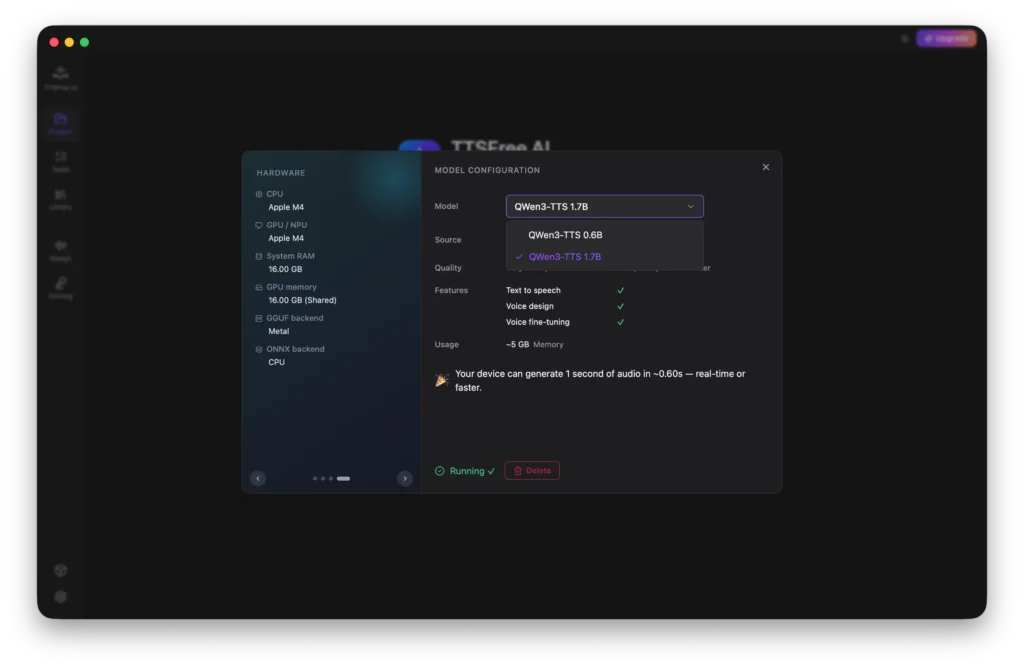1024x668 pixels.
Task: Click the TTSFree AI logo in the sidebar
Action: pos(61,77)
